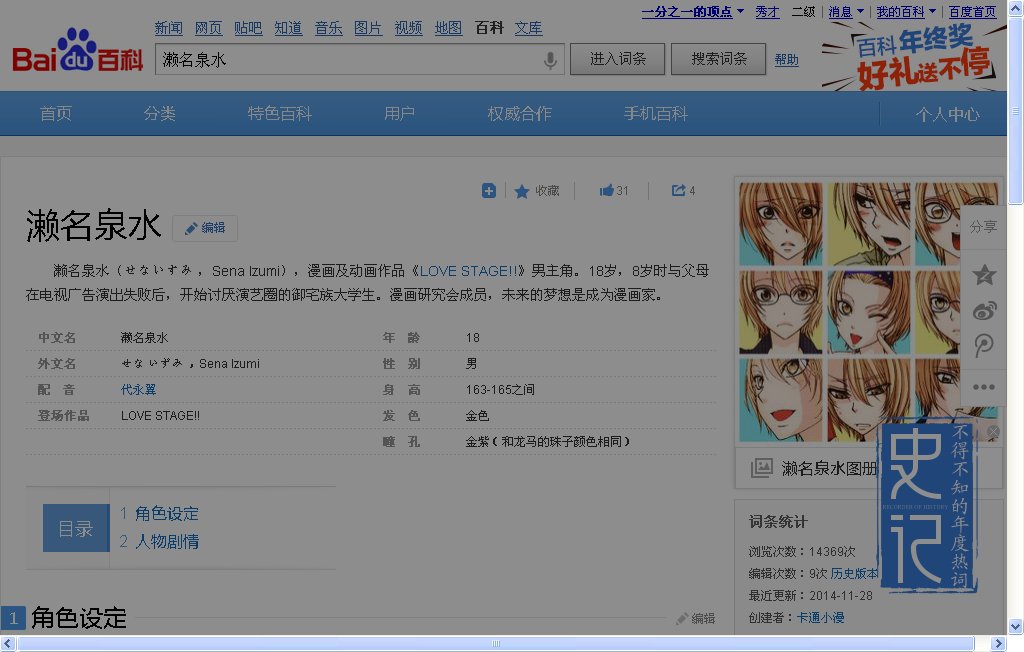
Task: Expand the 我的百科 dropdown menu
Action: [x=932, y=12]
